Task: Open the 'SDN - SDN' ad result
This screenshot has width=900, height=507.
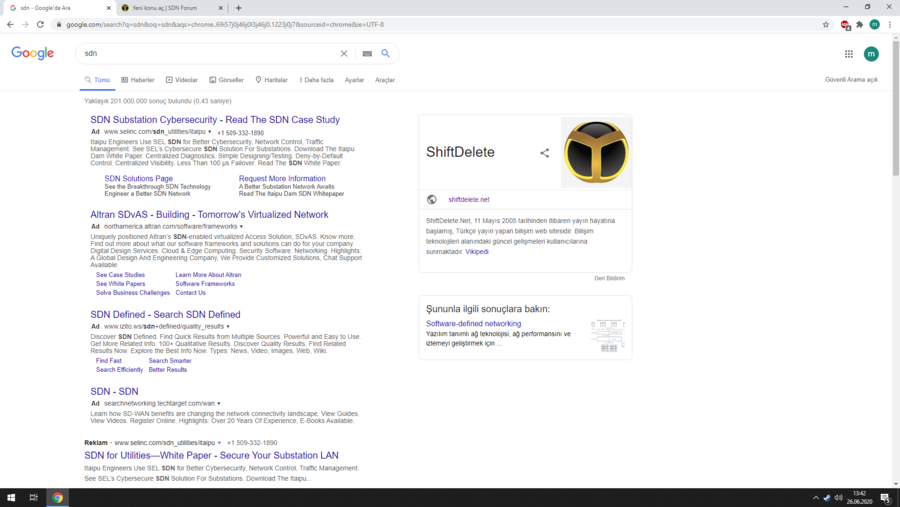Action: coord(114,392)
